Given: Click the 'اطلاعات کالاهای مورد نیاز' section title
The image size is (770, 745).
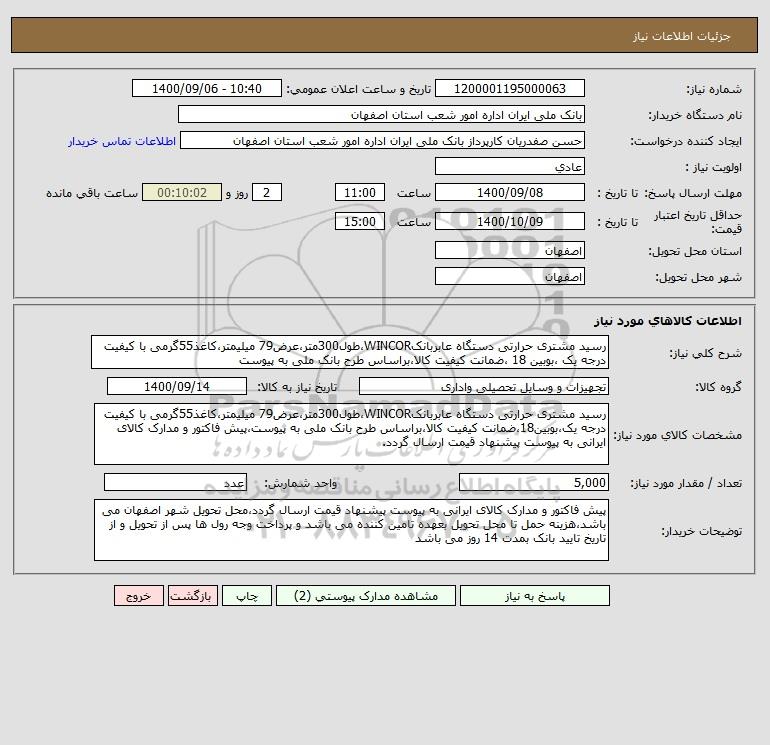Looking at the screenshot, I should [668, 321].
